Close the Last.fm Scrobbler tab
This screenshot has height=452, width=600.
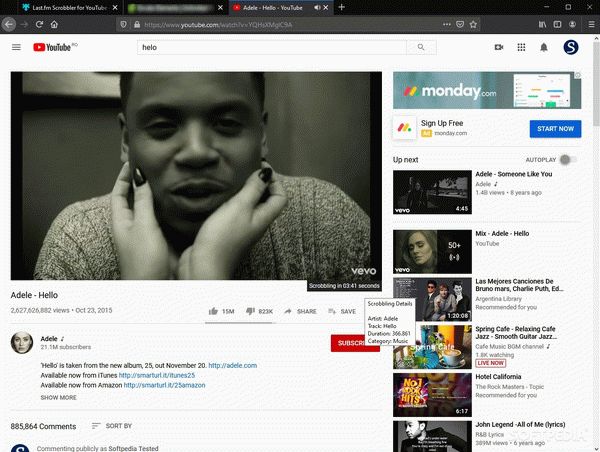(115, 7)
